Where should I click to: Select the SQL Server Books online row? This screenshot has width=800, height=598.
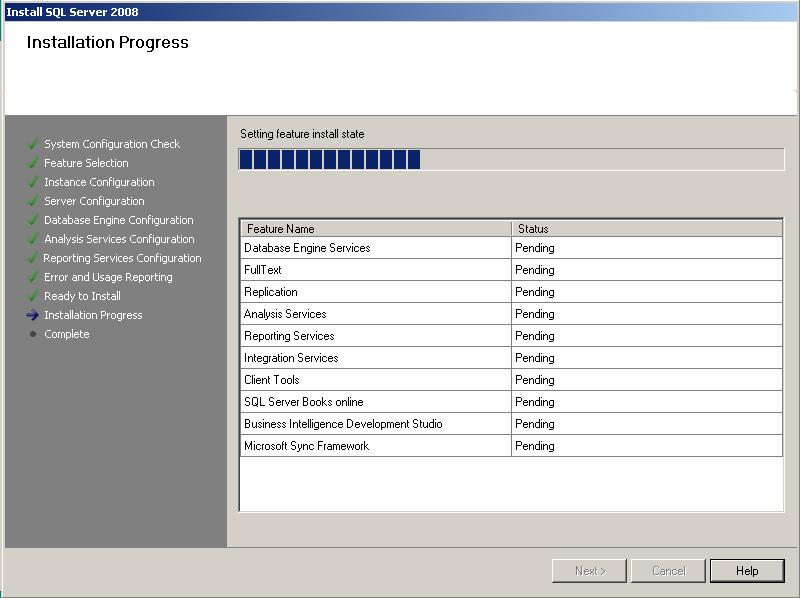click(511, 402)
